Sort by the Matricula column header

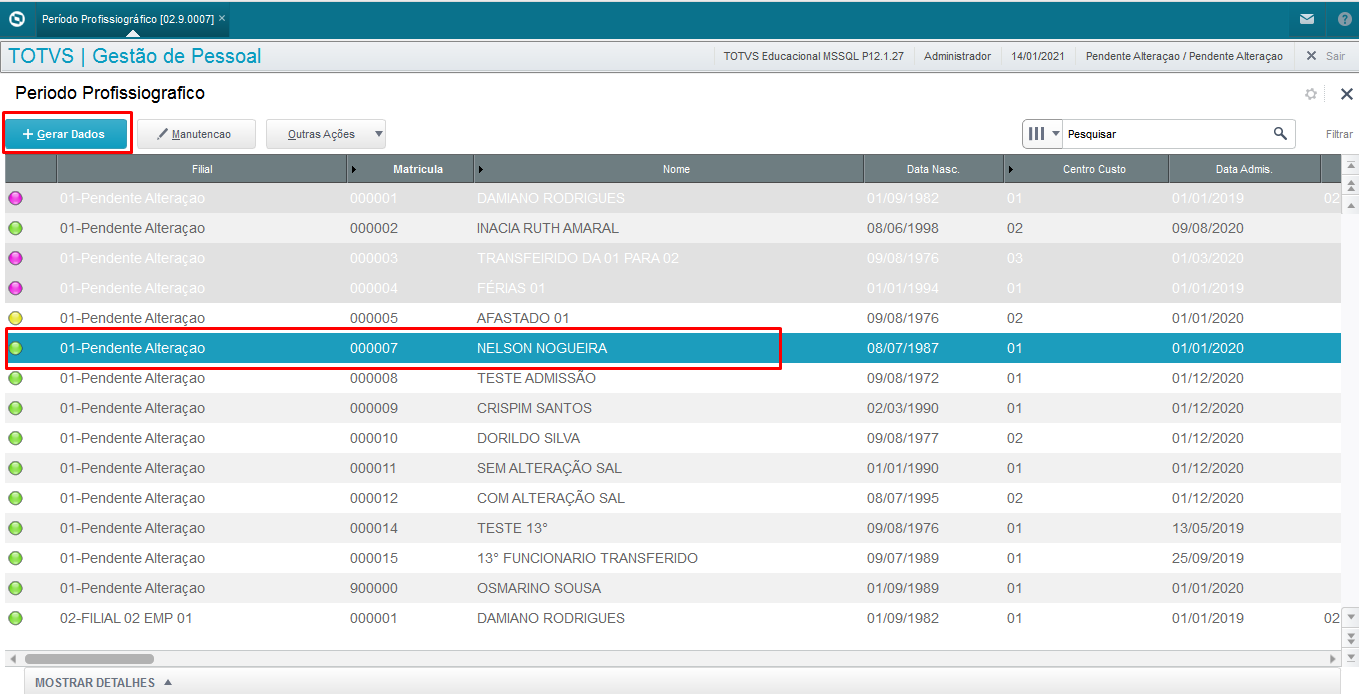coord(410,169)
